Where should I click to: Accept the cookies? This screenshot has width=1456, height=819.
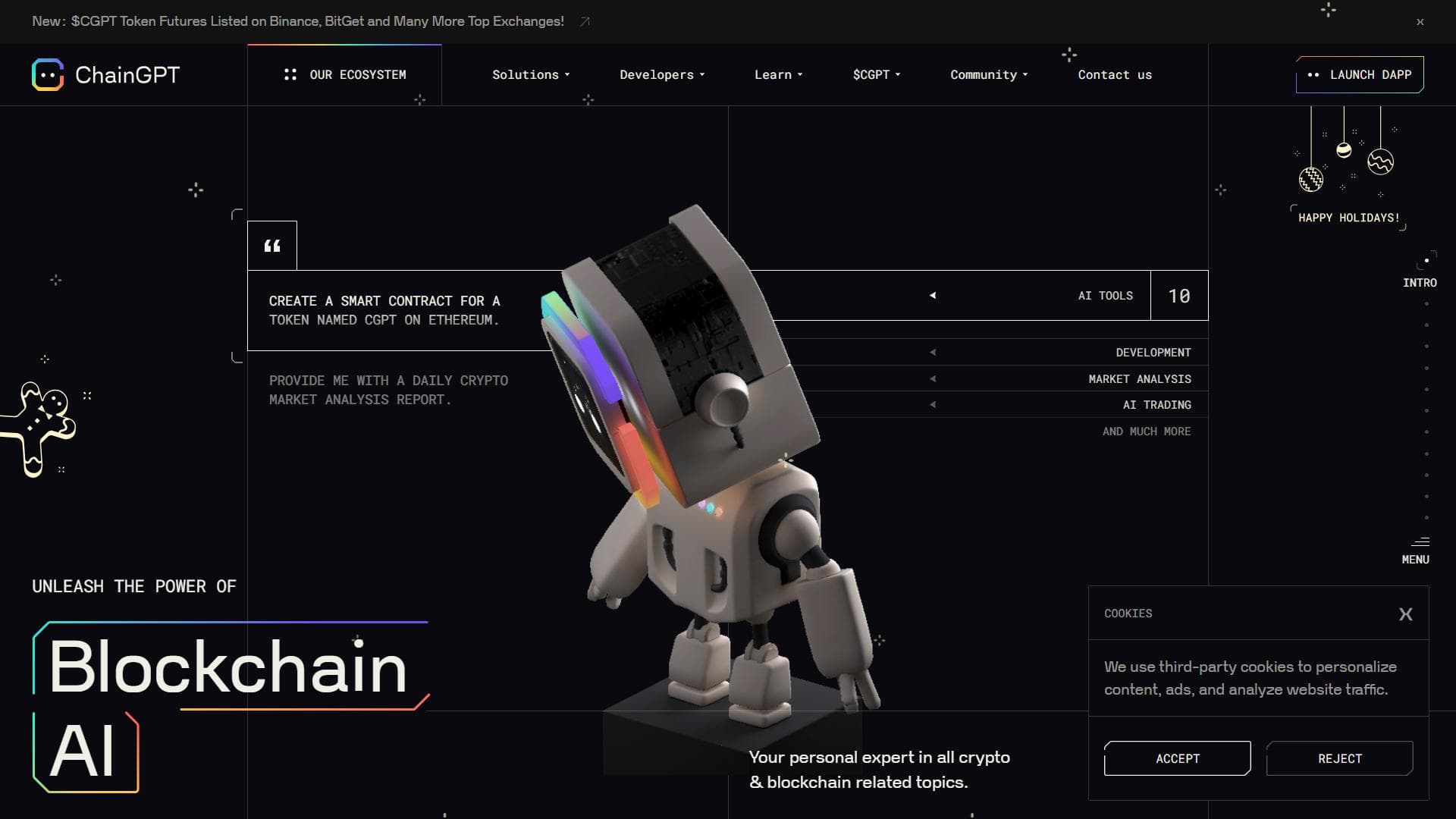click(1177, 758)
